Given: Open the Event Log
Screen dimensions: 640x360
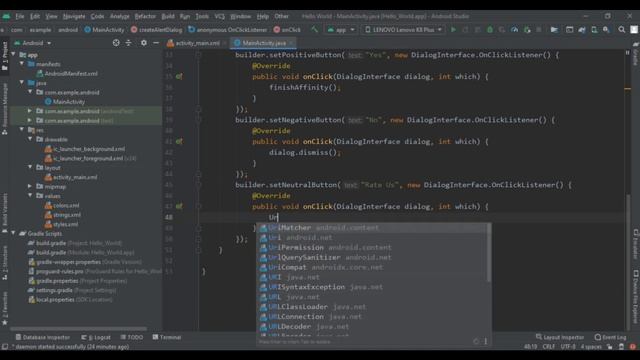Looking at the screenshot, I should [610, 337].
